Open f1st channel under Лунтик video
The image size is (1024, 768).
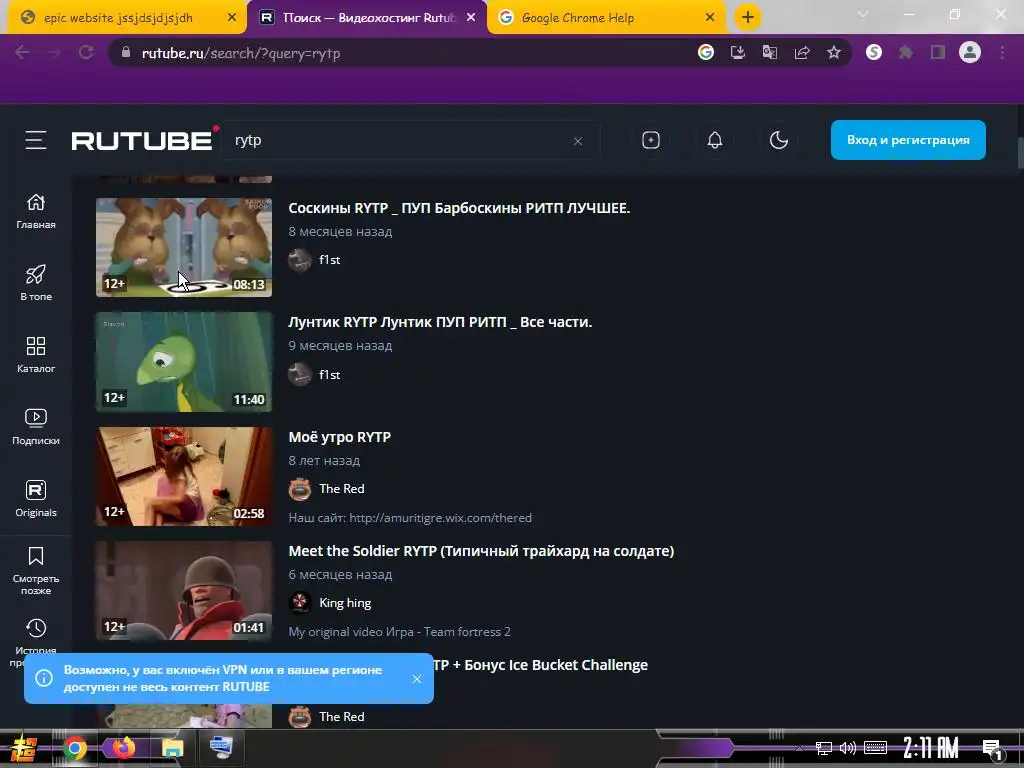[x=330, y=374]
